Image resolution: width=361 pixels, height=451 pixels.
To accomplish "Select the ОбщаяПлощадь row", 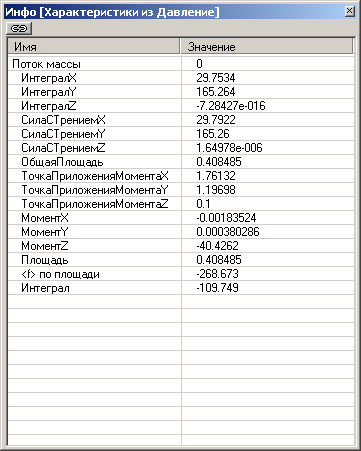I will click(x=181, y=162).
